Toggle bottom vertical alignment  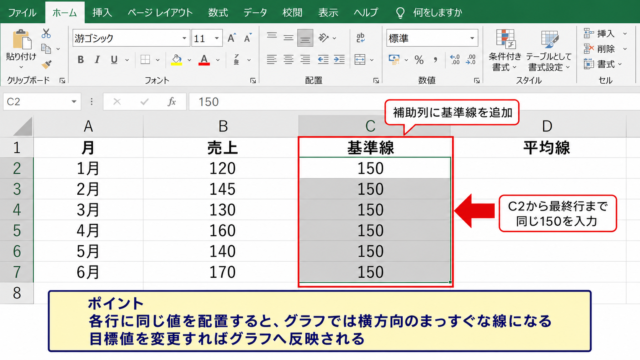(x=305, y=38)
